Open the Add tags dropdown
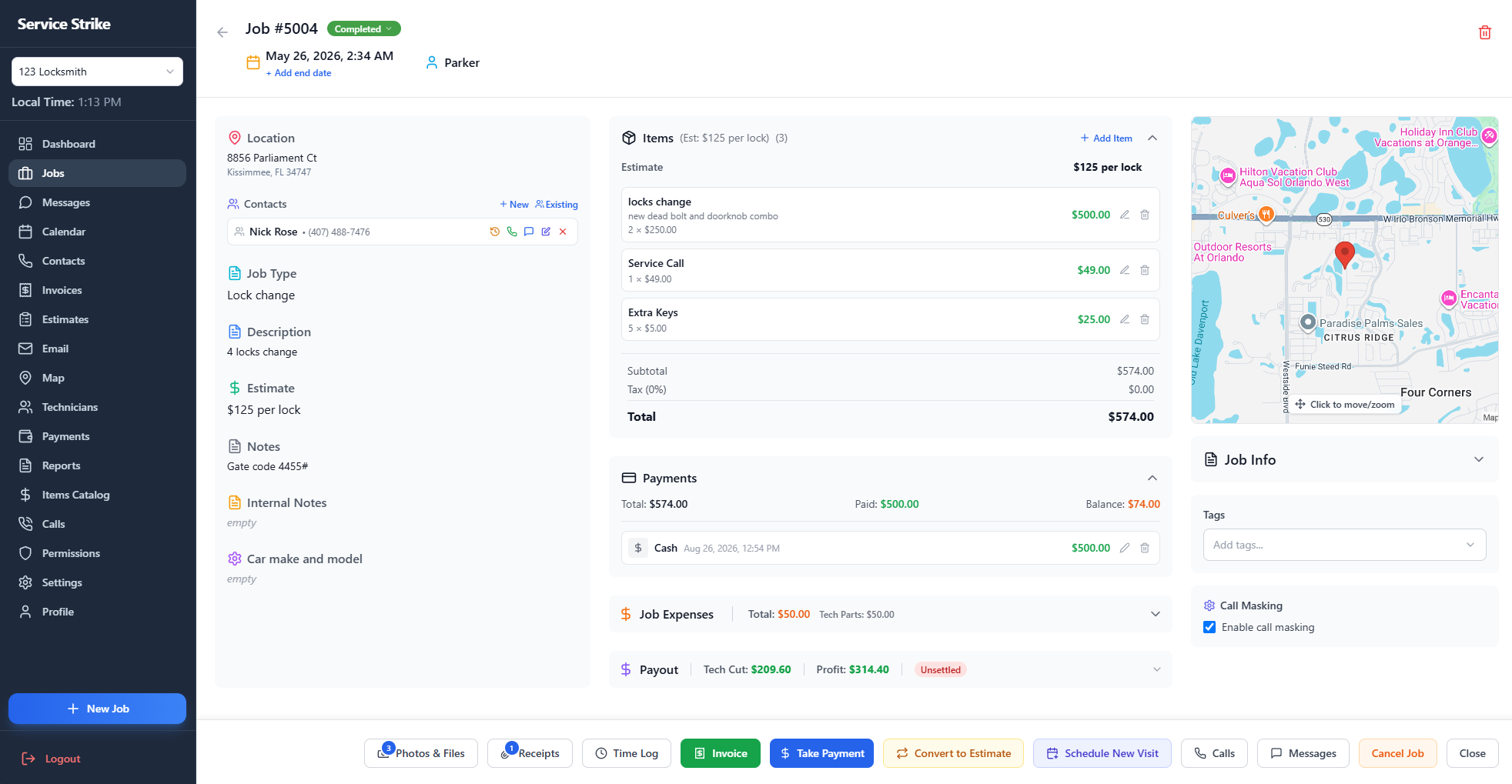Image resolution: width=1512 pixels, height=784 pixels. (x=1344, y=545)
